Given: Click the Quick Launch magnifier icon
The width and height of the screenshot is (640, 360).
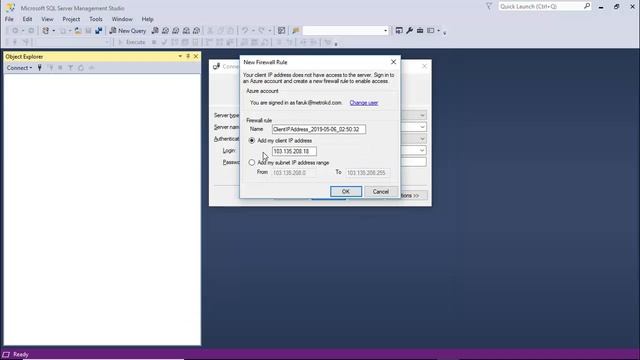Looking at the screenshot, I should point(587,6).
